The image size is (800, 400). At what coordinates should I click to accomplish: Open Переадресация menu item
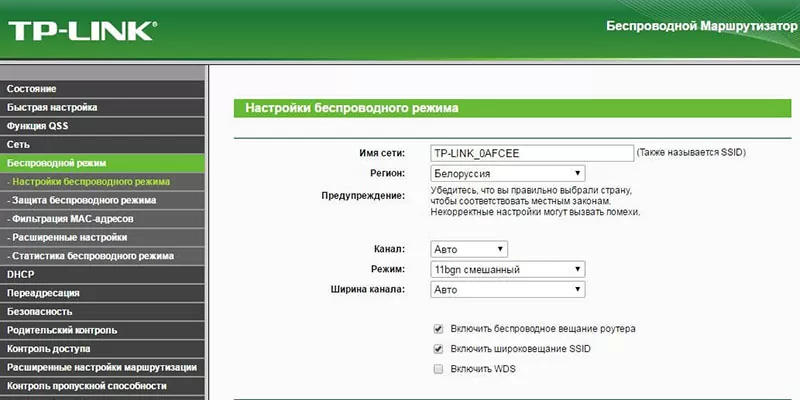[x=102, y=293]
